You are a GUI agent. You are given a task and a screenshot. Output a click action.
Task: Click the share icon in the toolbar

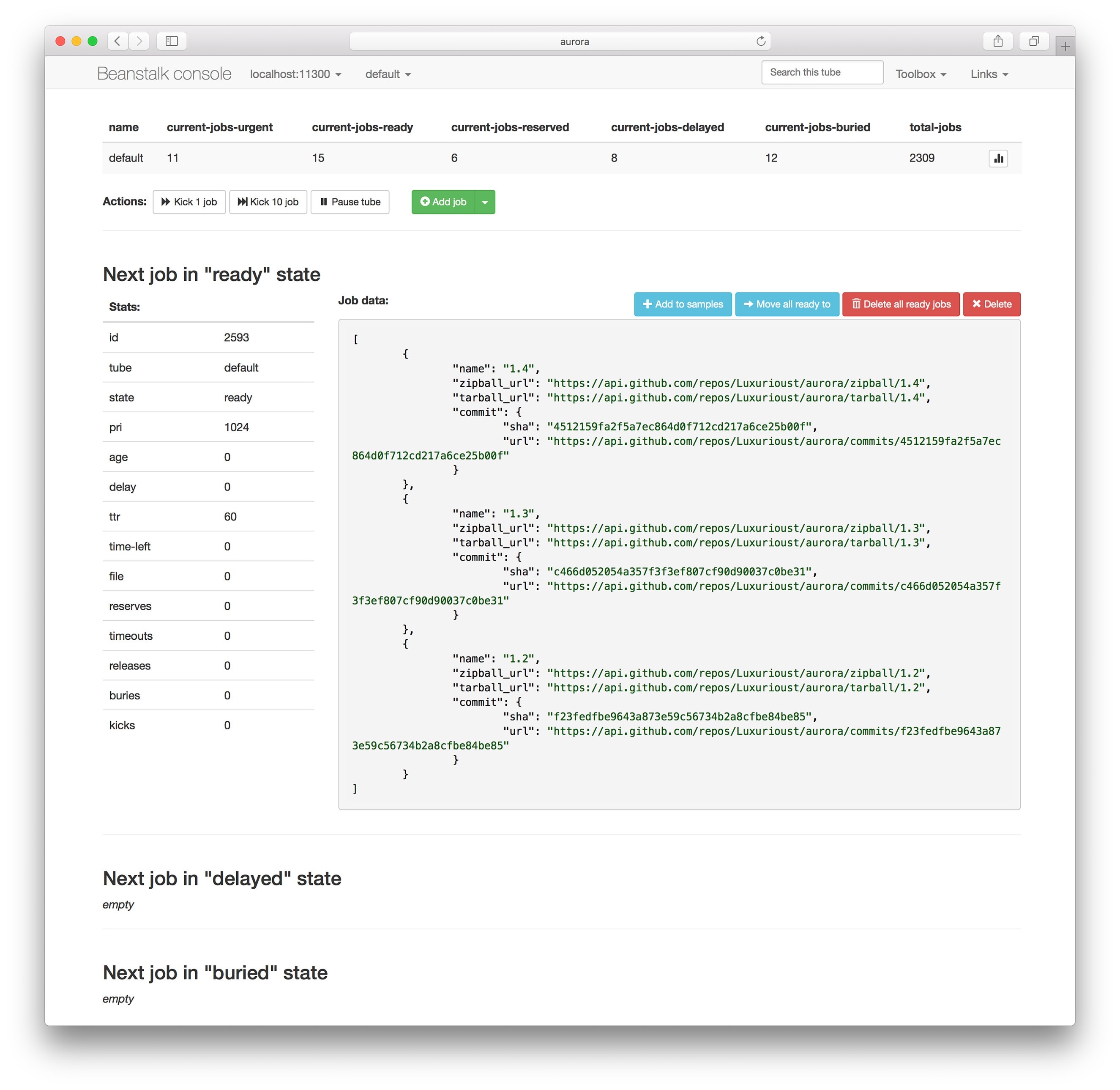[x=997, y=41]
